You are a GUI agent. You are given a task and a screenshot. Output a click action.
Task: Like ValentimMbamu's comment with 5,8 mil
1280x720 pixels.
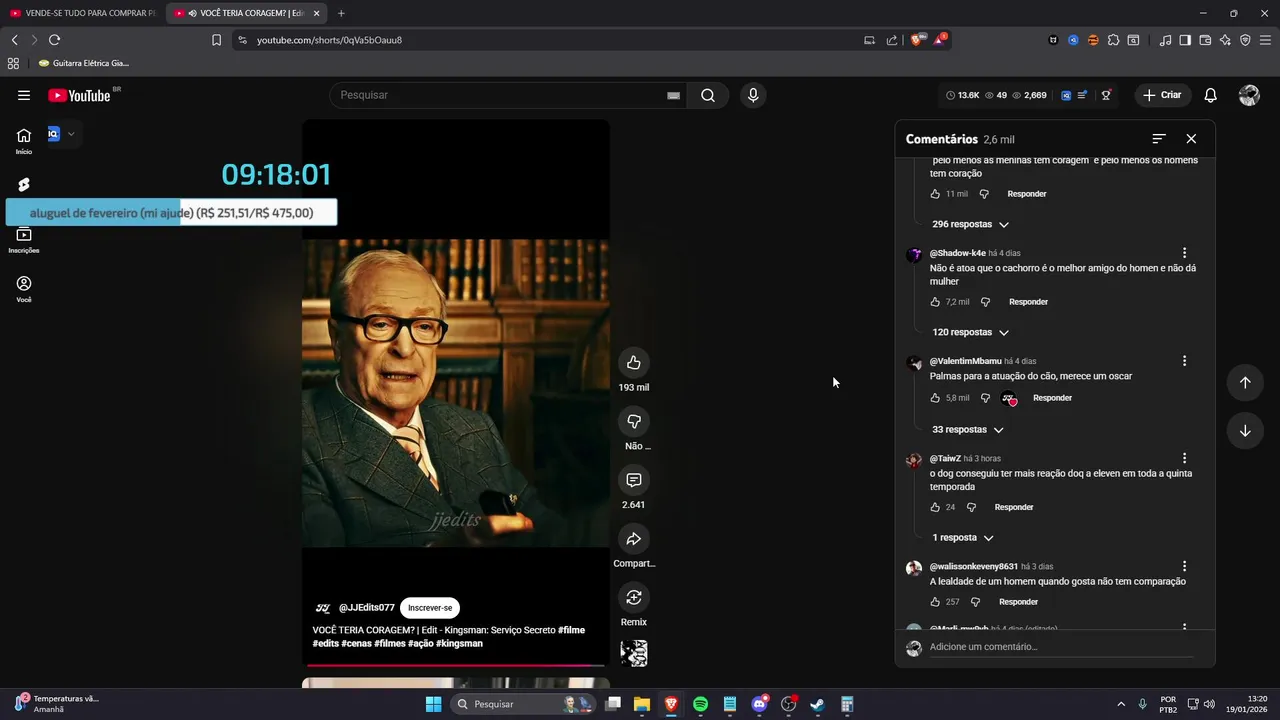coord(935,398)
